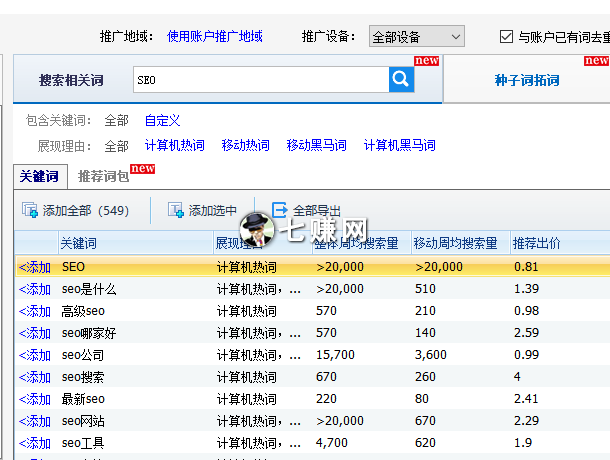Filter by 移动黑马词
The width and height of the screenshot is (610, 460).
tap(316, 145)
